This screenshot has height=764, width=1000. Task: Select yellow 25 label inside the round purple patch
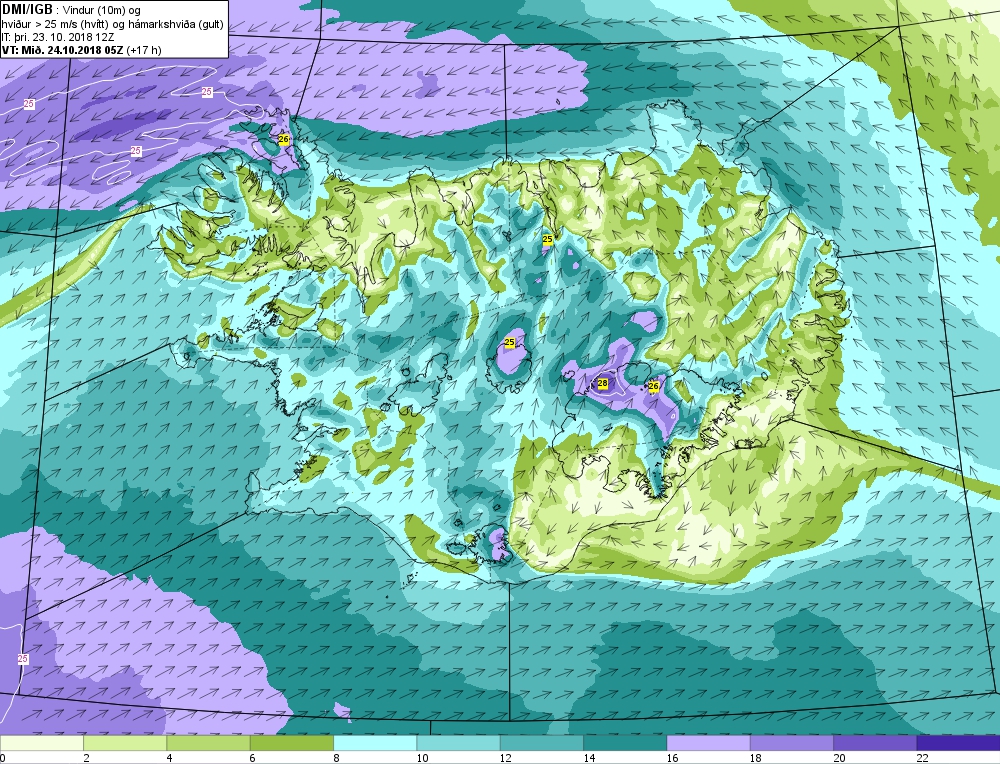pyautogui.click(x=510, y=342)
